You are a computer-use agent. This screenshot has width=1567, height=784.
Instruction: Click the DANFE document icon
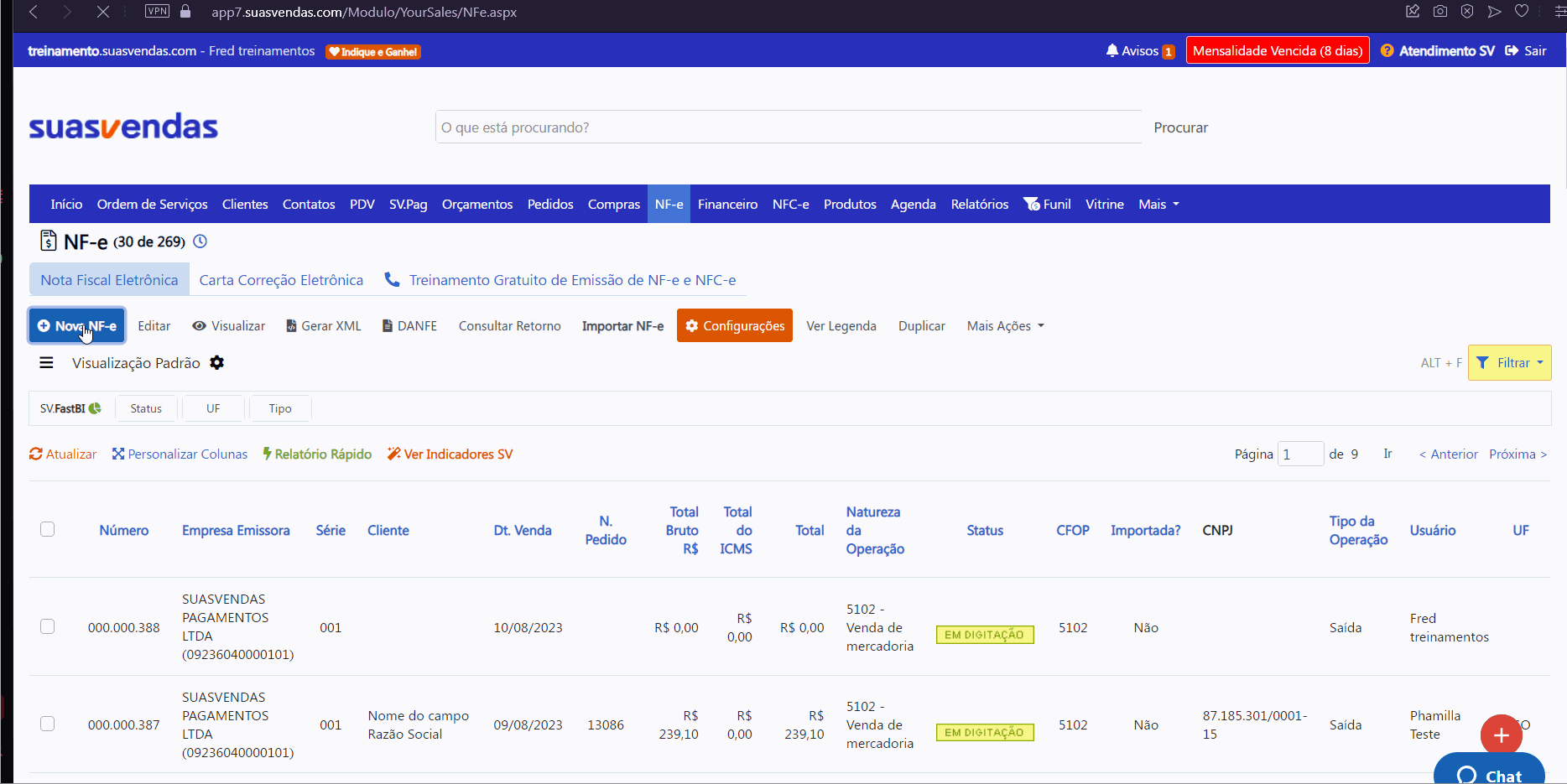point(388,325)
